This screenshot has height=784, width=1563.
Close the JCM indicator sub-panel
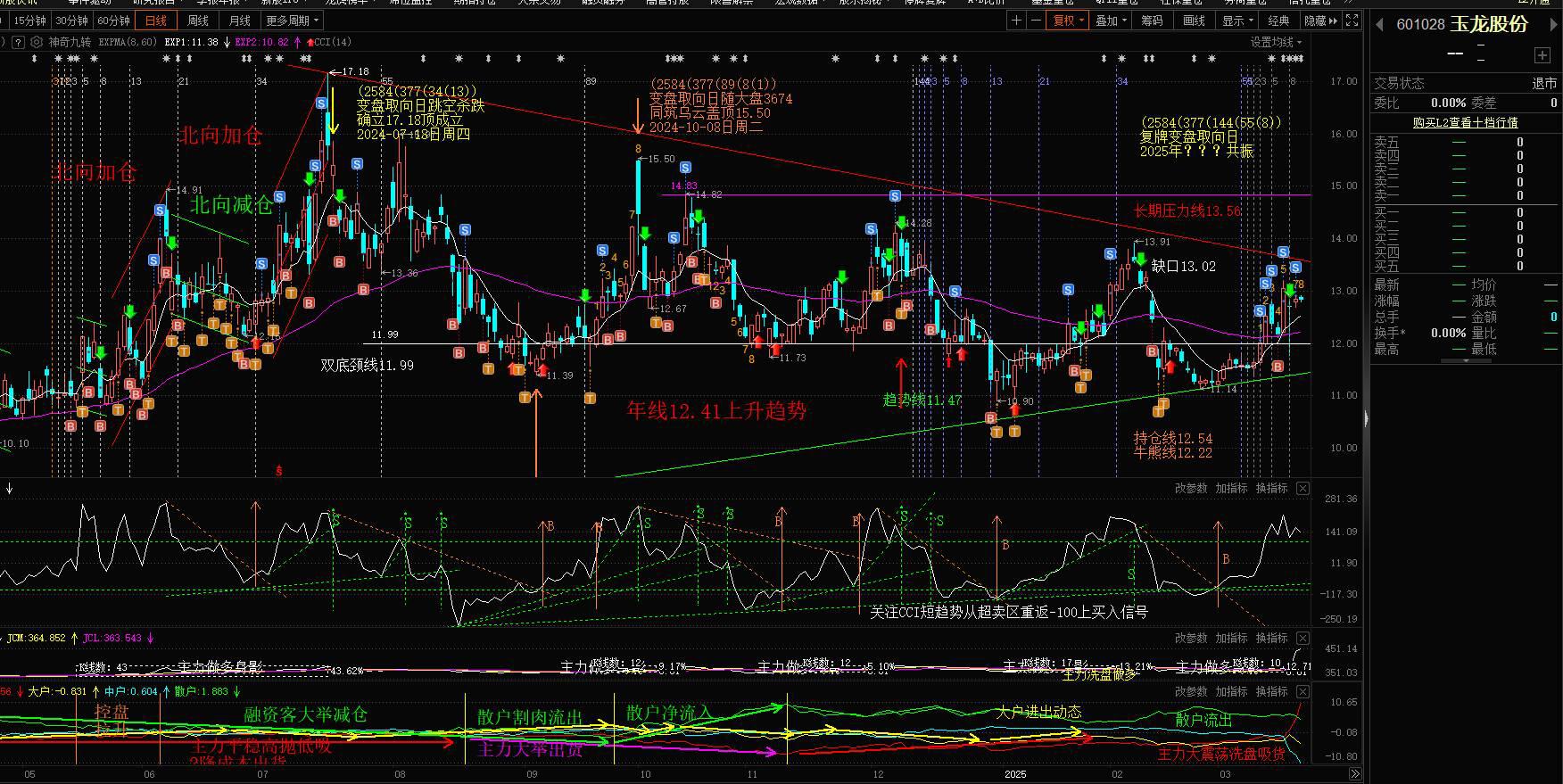coord(1302,638)
